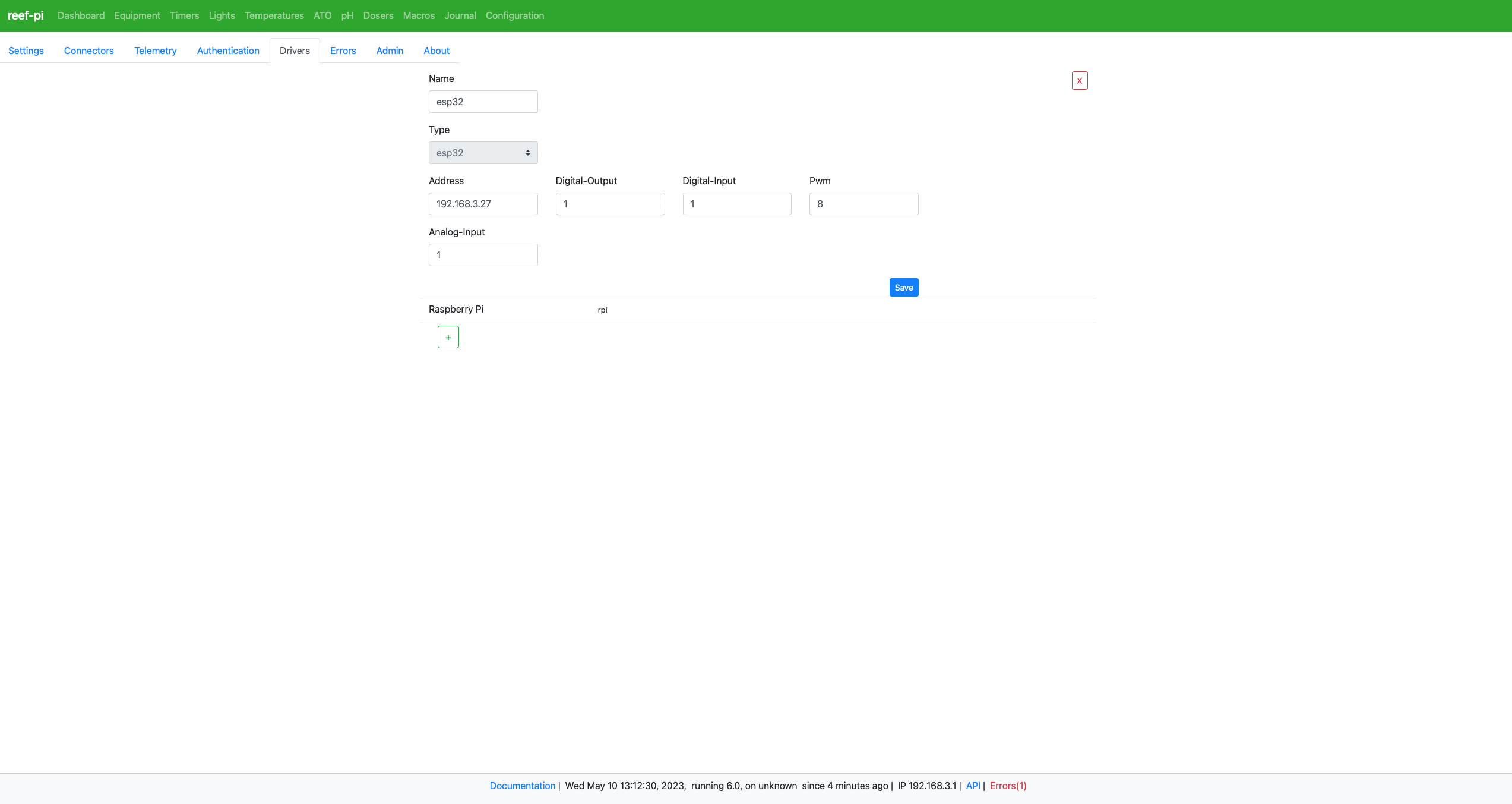This screenshot has width=1512, height=804.
Task: Select the Authentication tab
Action: coord(228,51)
